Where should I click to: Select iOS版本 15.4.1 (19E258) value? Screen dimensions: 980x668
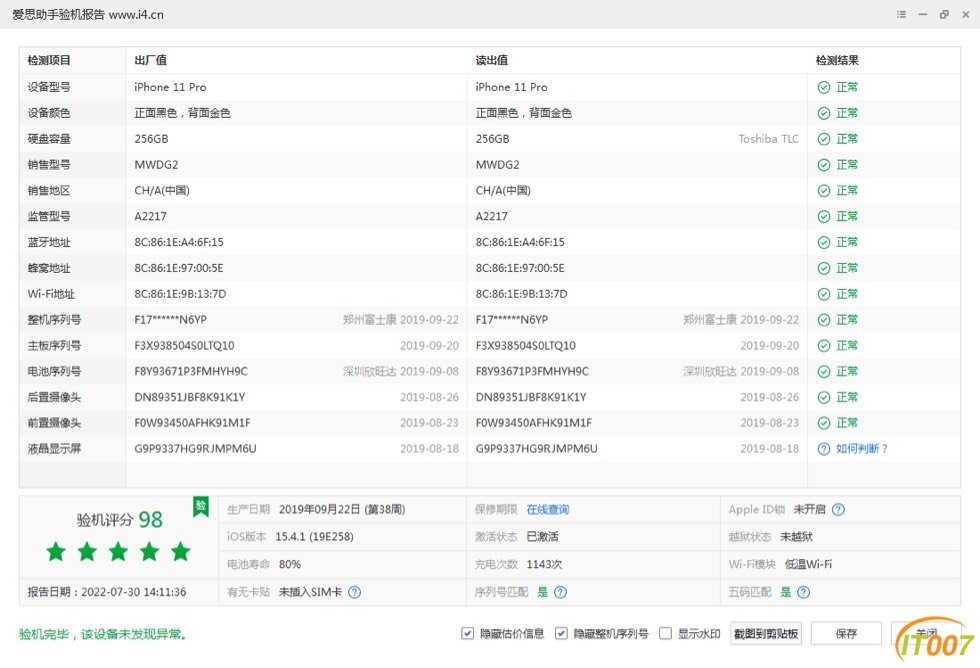[314, 537]
